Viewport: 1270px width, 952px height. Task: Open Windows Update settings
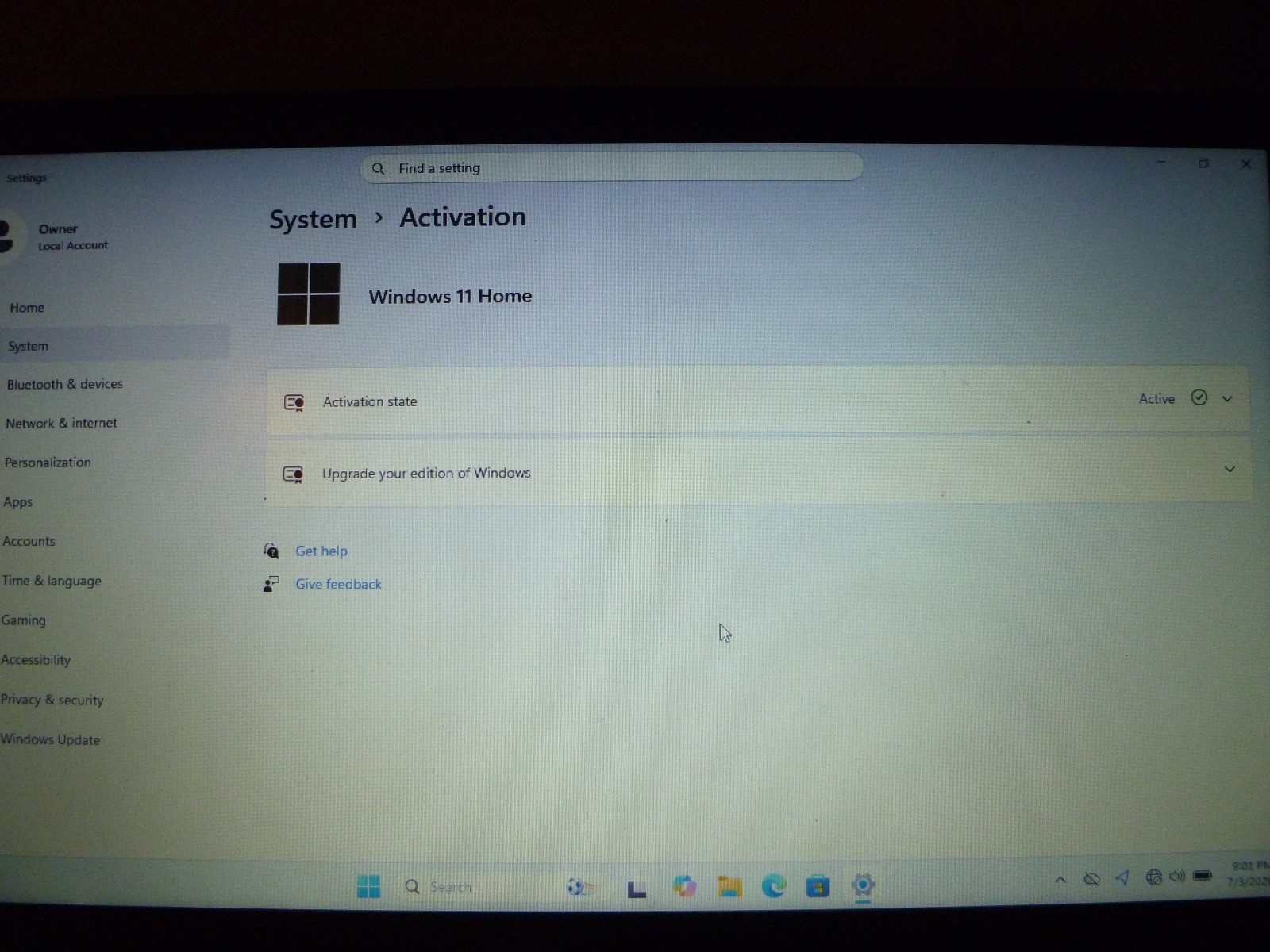point(50,739)
